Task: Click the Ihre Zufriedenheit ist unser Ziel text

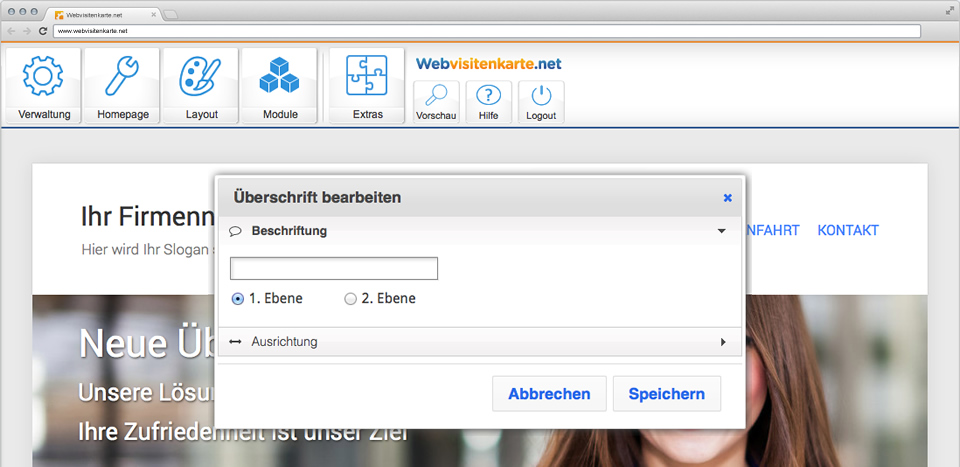Action: [242, 432]
